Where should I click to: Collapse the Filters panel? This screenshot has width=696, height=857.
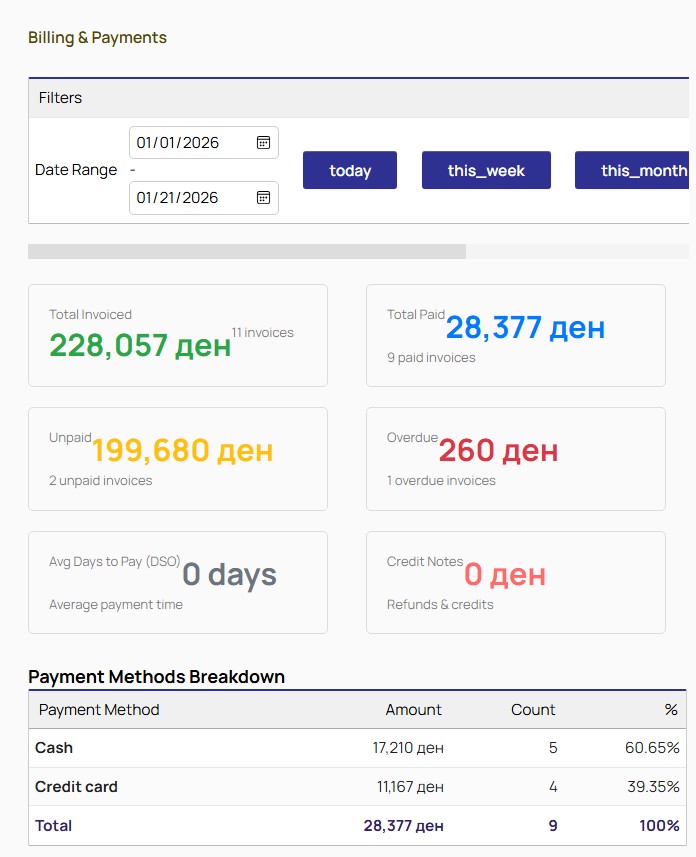[61, 98]
